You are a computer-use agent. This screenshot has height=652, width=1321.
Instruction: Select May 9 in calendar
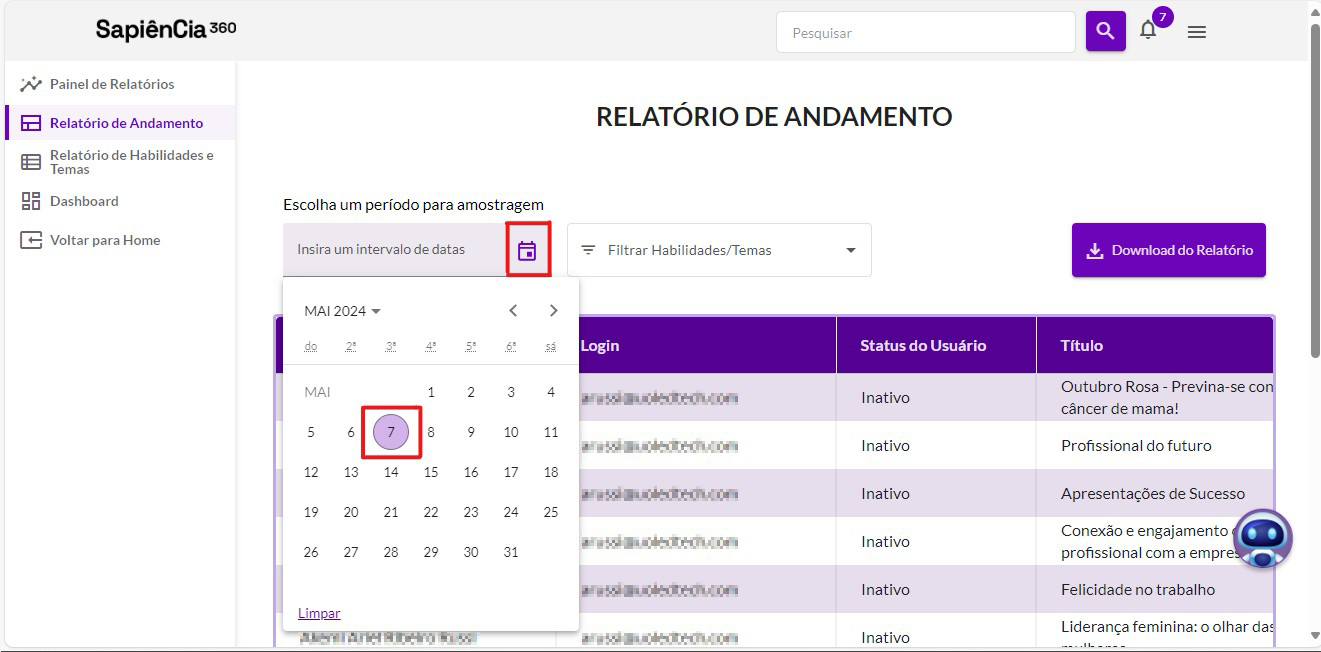[x=471, y=432]
